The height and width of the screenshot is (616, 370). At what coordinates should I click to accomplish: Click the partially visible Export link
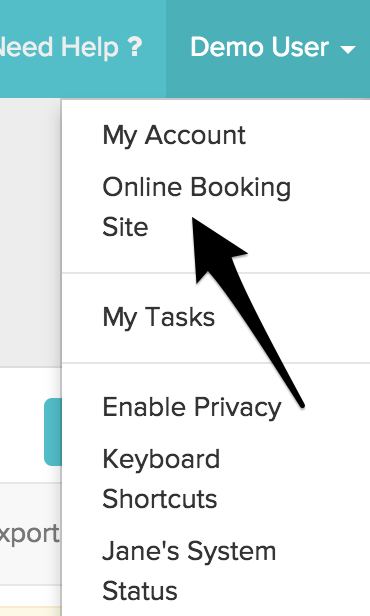click(x=29, y=534)
